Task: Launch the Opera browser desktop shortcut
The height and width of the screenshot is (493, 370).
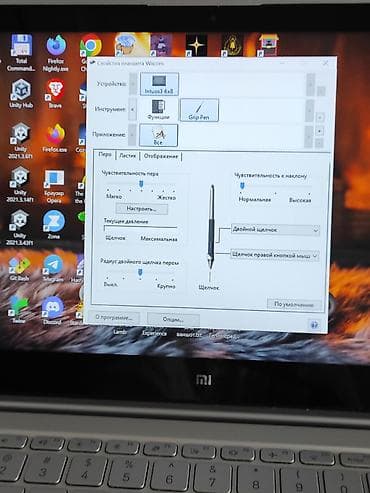Action: (x=54, y=186)
